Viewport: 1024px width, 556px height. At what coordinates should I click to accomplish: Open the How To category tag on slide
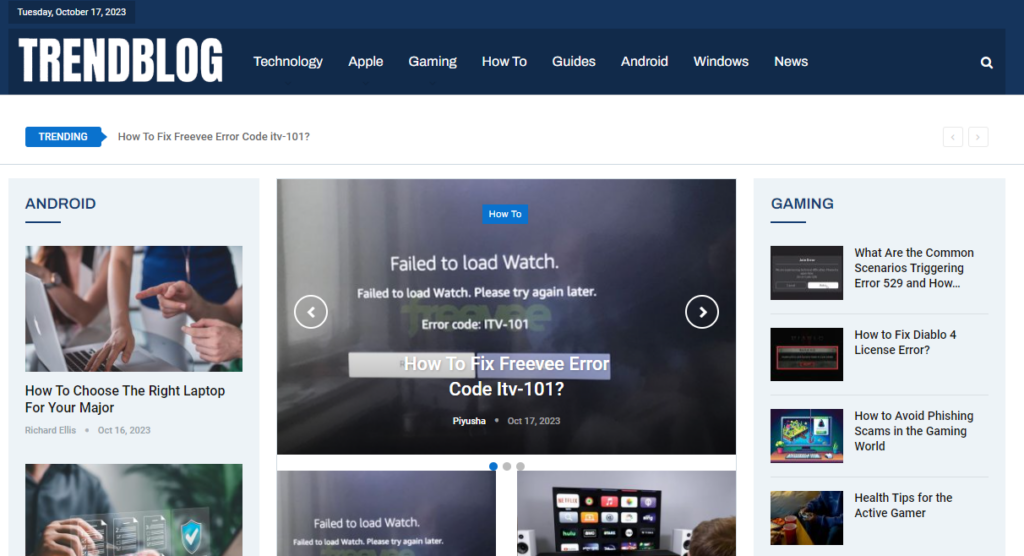click(x=505, y=214)
